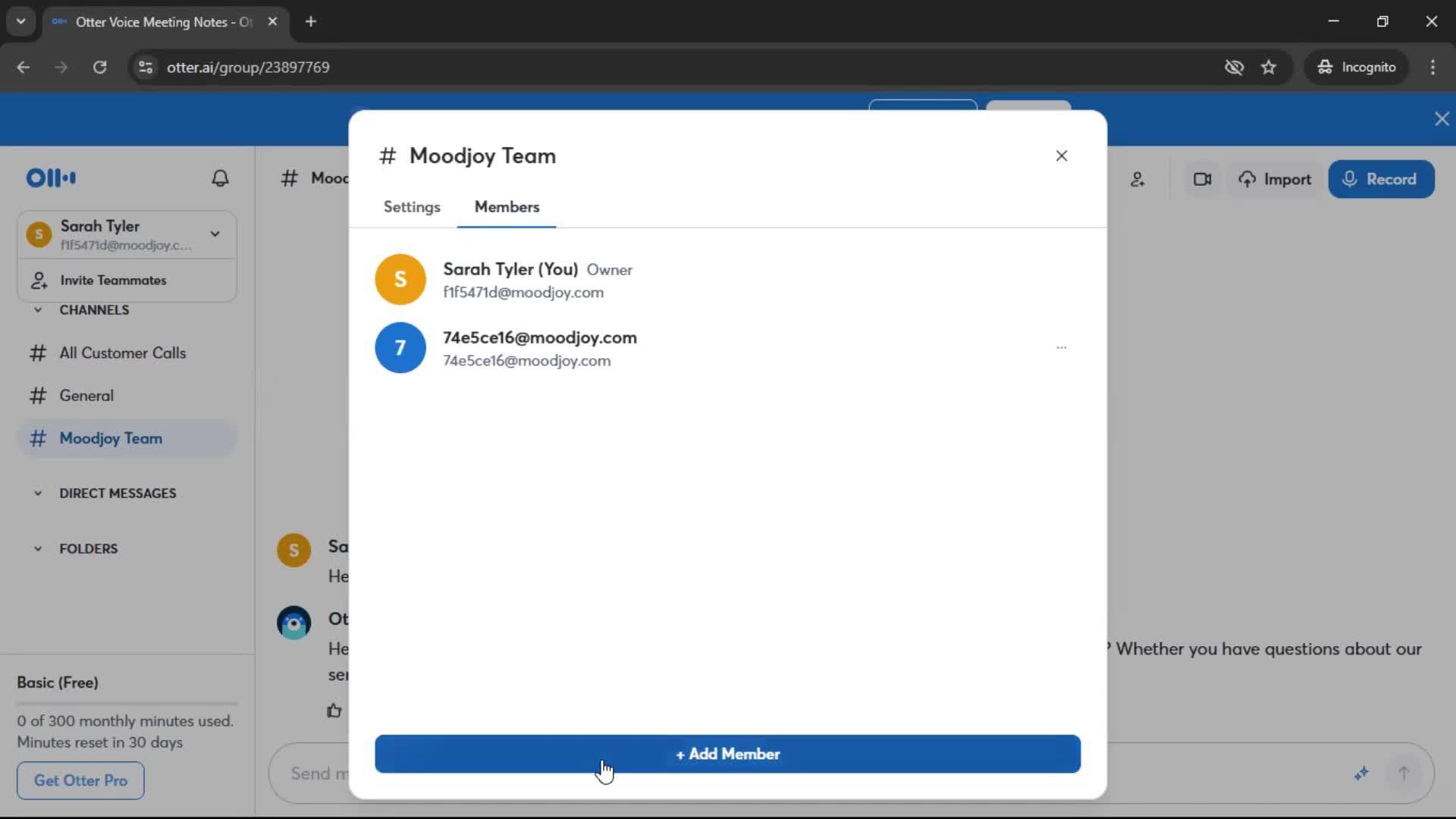Screen dimensions: 1456x819
Task: Click the send message arrow
Action: coord(1404,773)
